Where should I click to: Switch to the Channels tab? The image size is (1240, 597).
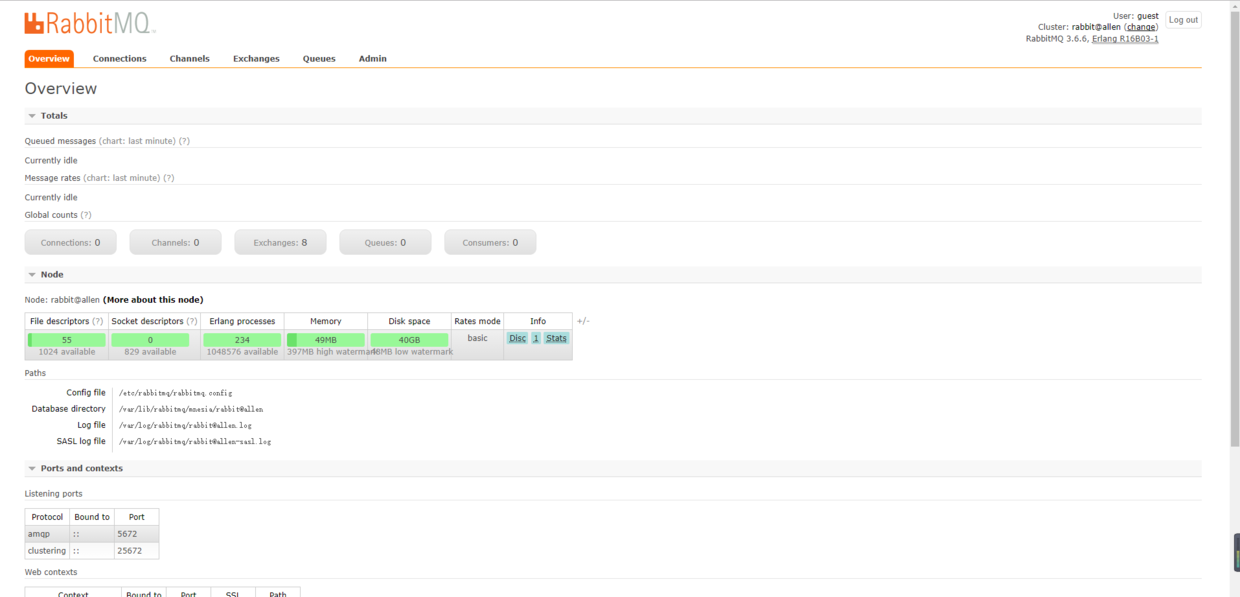[189, 59]
